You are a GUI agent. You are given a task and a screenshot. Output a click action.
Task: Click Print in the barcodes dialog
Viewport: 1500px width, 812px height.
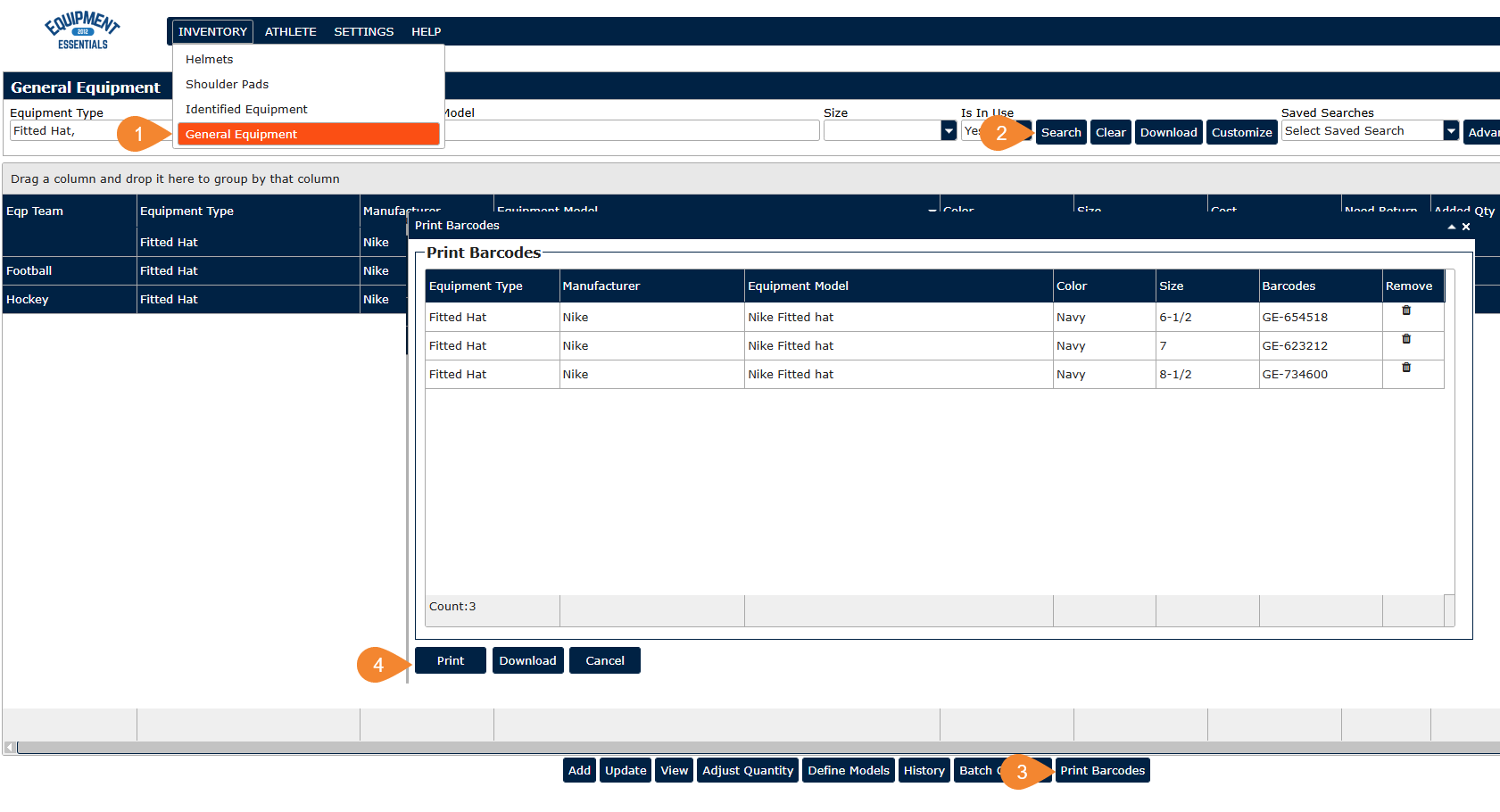[451, 660]
